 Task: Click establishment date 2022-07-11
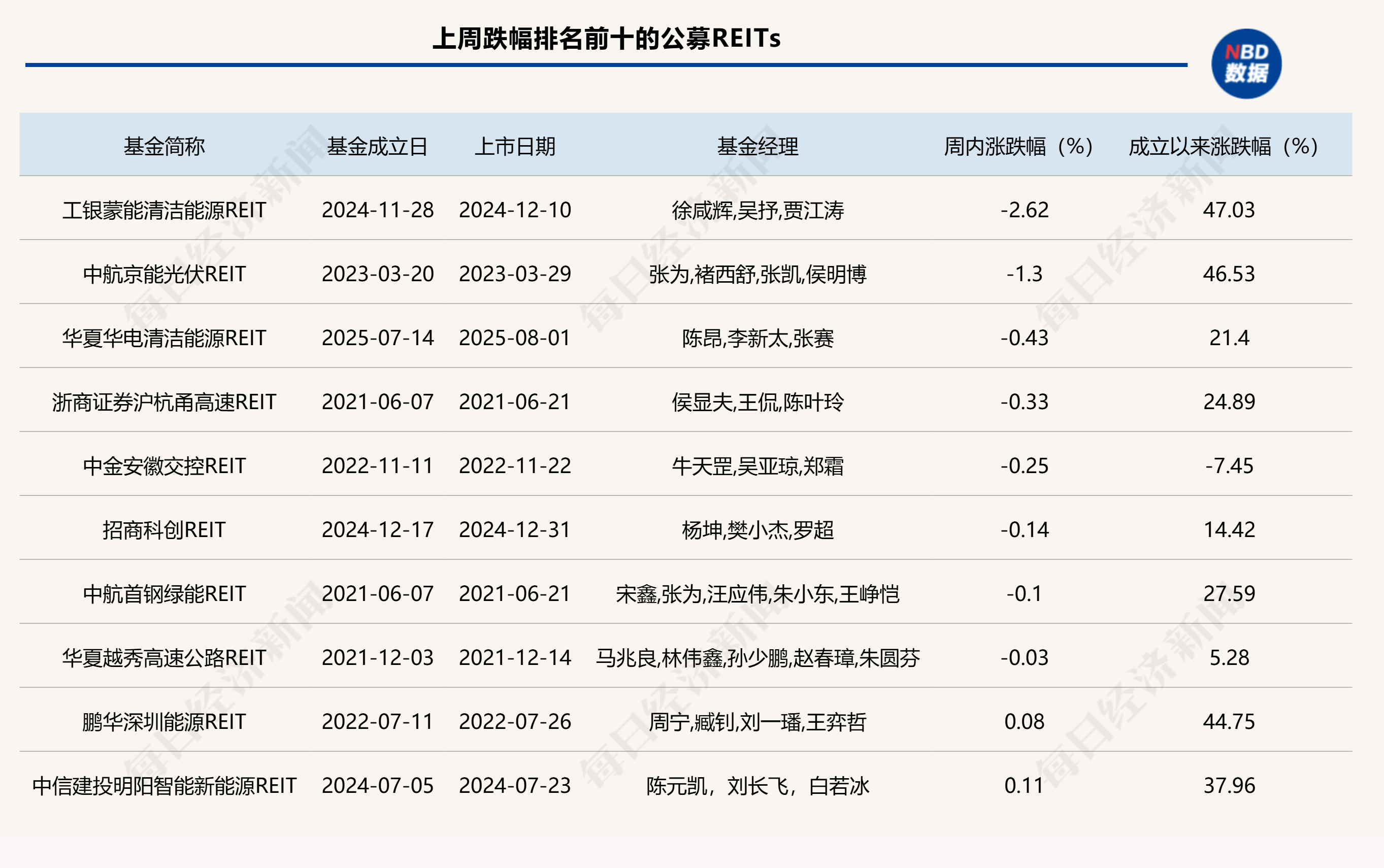pos(378,722)
